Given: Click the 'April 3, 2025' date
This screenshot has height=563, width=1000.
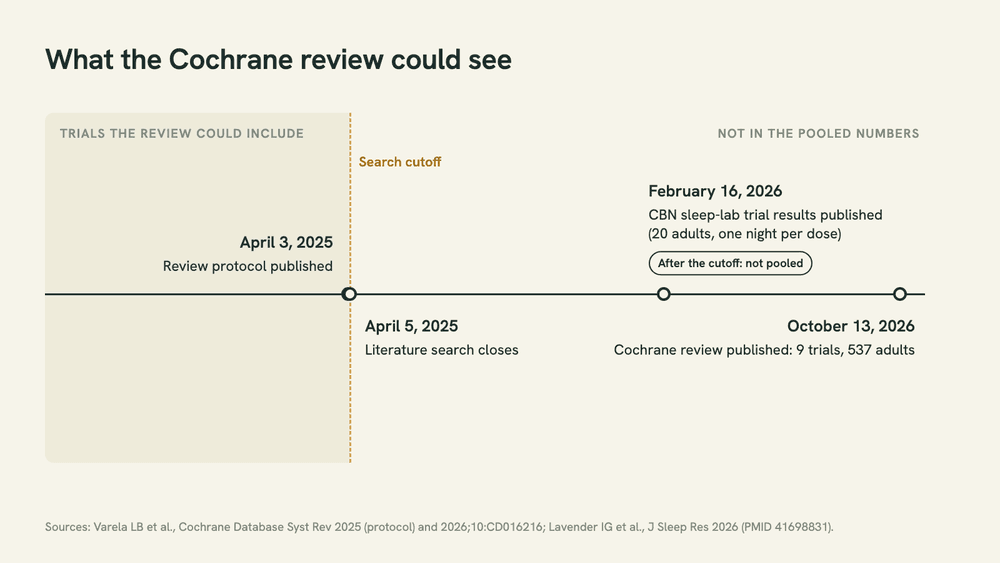Looking at the screenshot, I should click(x=286, y=242).
